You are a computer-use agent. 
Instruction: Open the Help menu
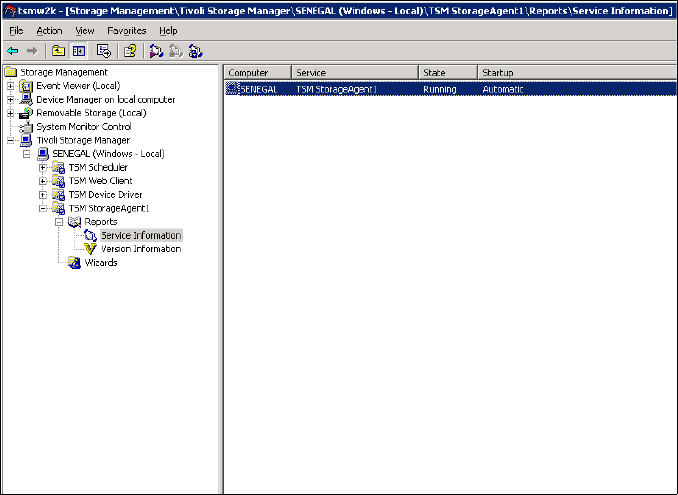click(x=168, y=31)
